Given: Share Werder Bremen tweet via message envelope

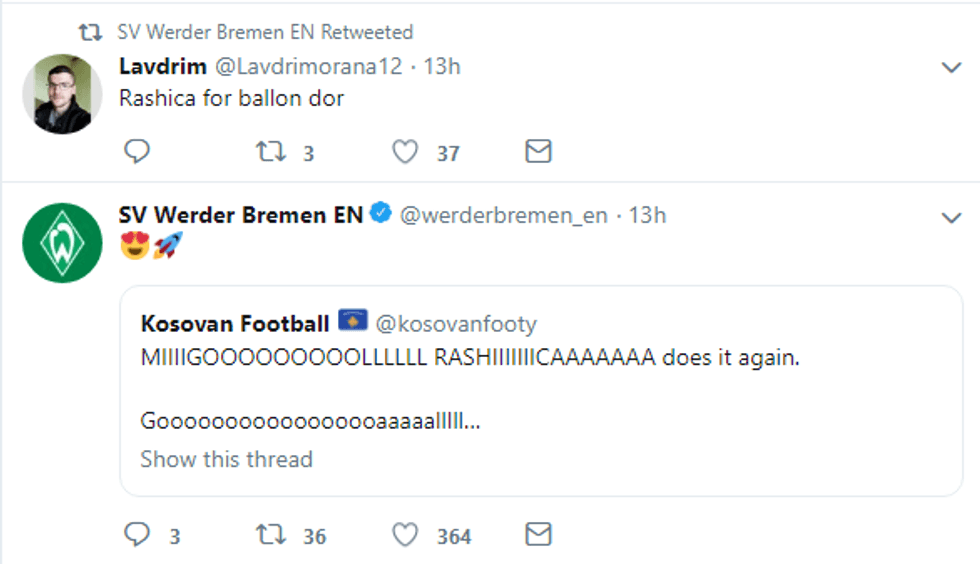Looking at the screenshot, I should [538, 535].
